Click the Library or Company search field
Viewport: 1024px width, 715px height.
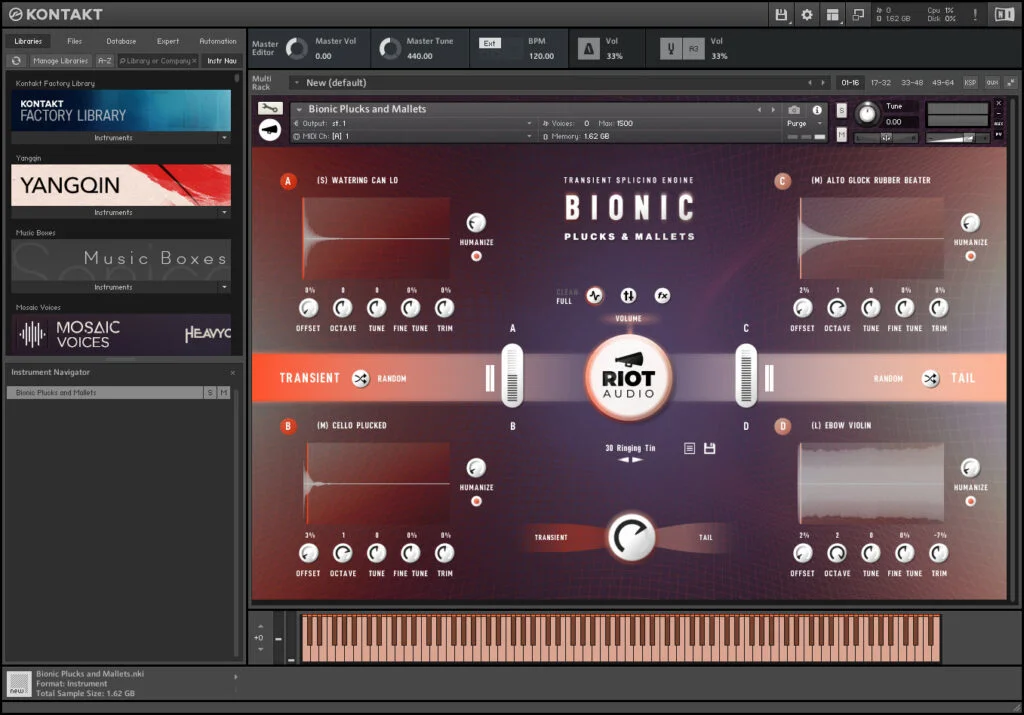[157, 61]
